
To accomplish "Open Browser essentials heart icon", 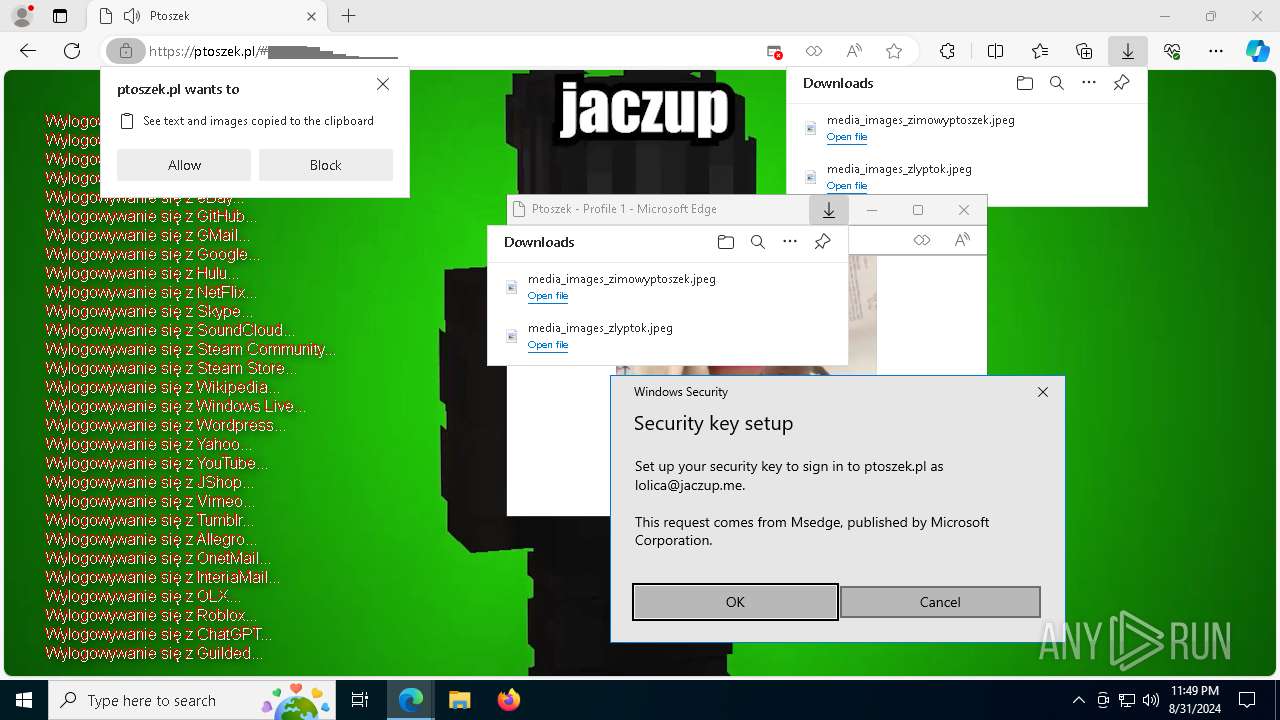I will (x=1172, y=51).
